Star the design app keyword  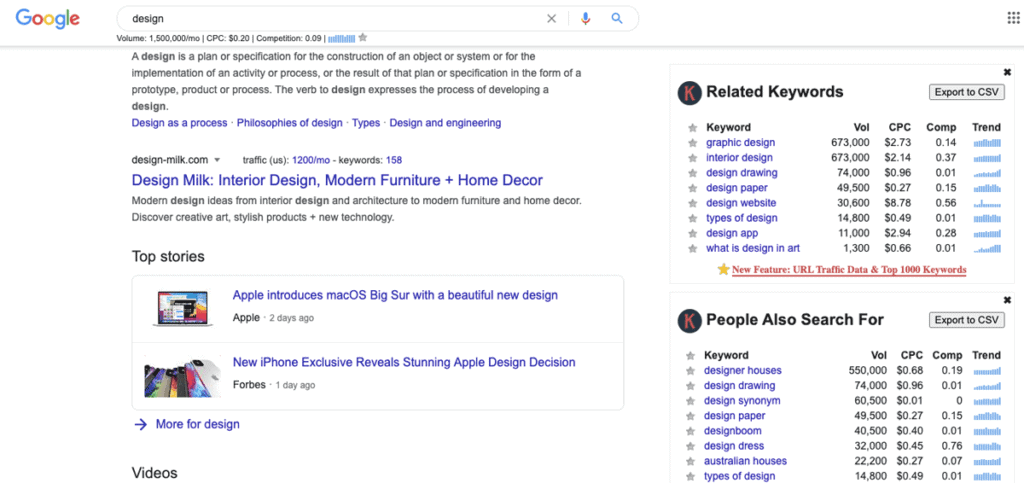[693, 234]
